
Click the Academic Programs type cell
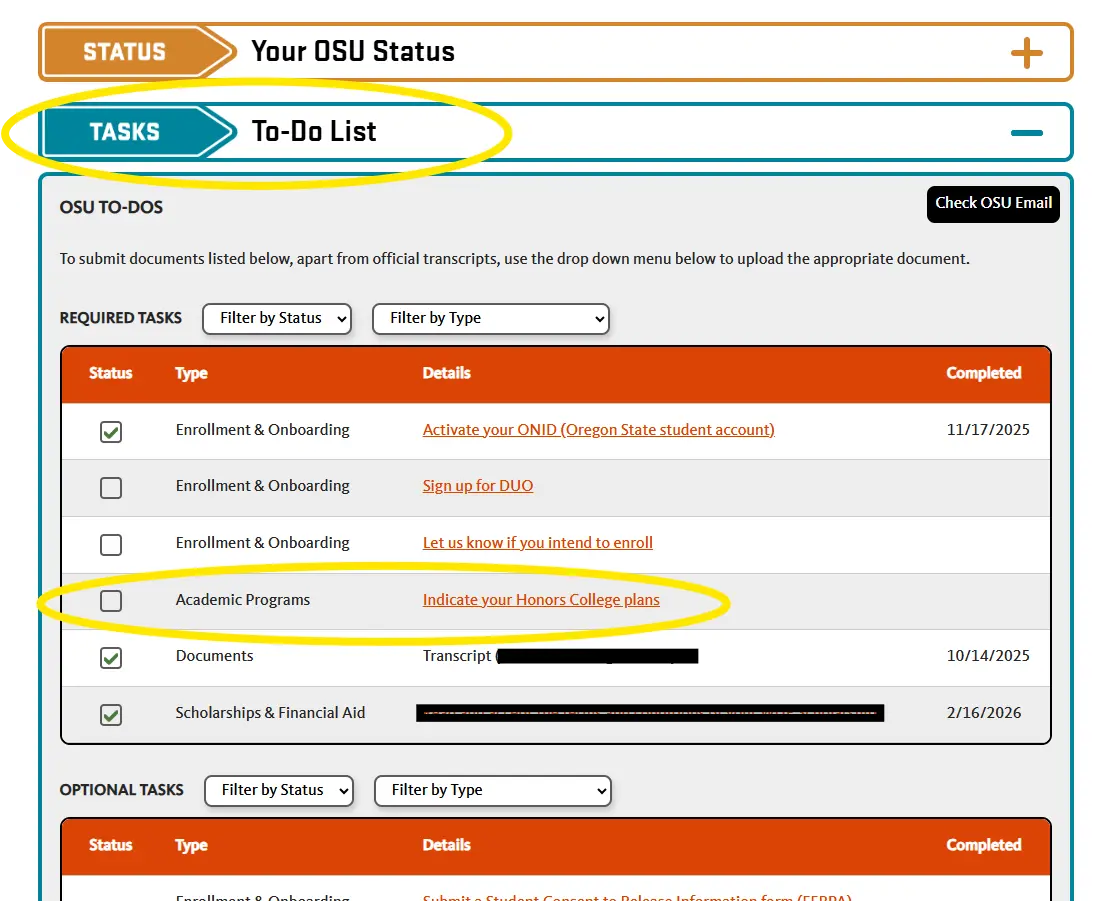pyautogui.click(x=243, y=600)
